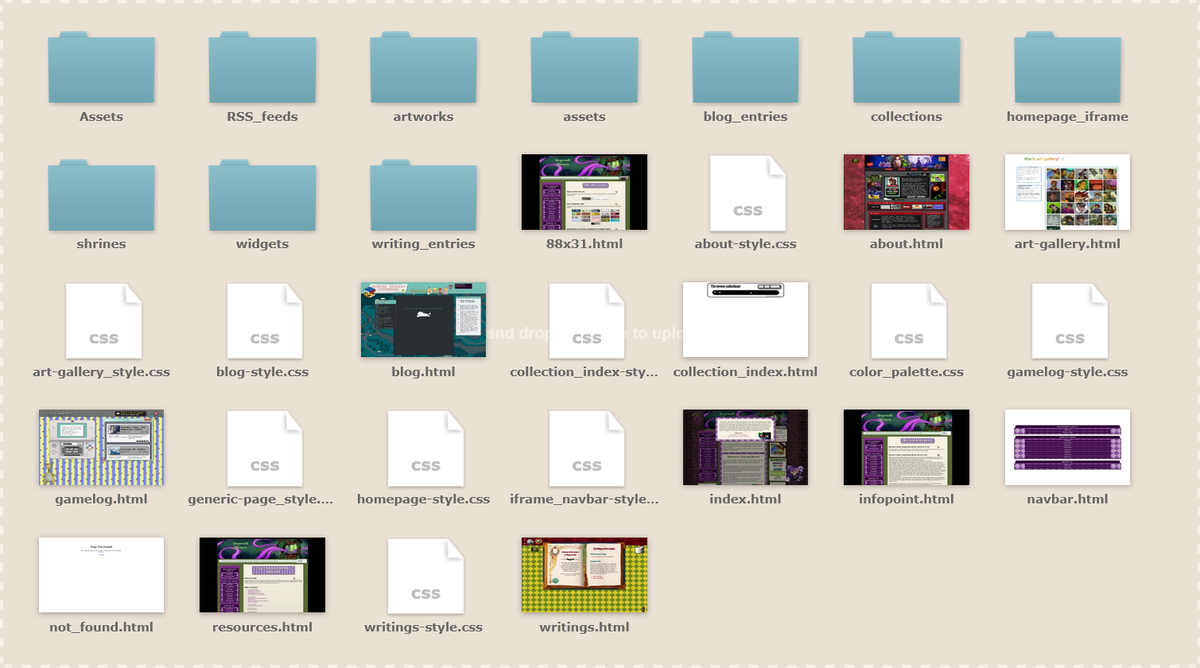The width and height of the screenshot is (1200, 668).
Task: Open the RSS_feeds folder
Action: tap(262, 67)
